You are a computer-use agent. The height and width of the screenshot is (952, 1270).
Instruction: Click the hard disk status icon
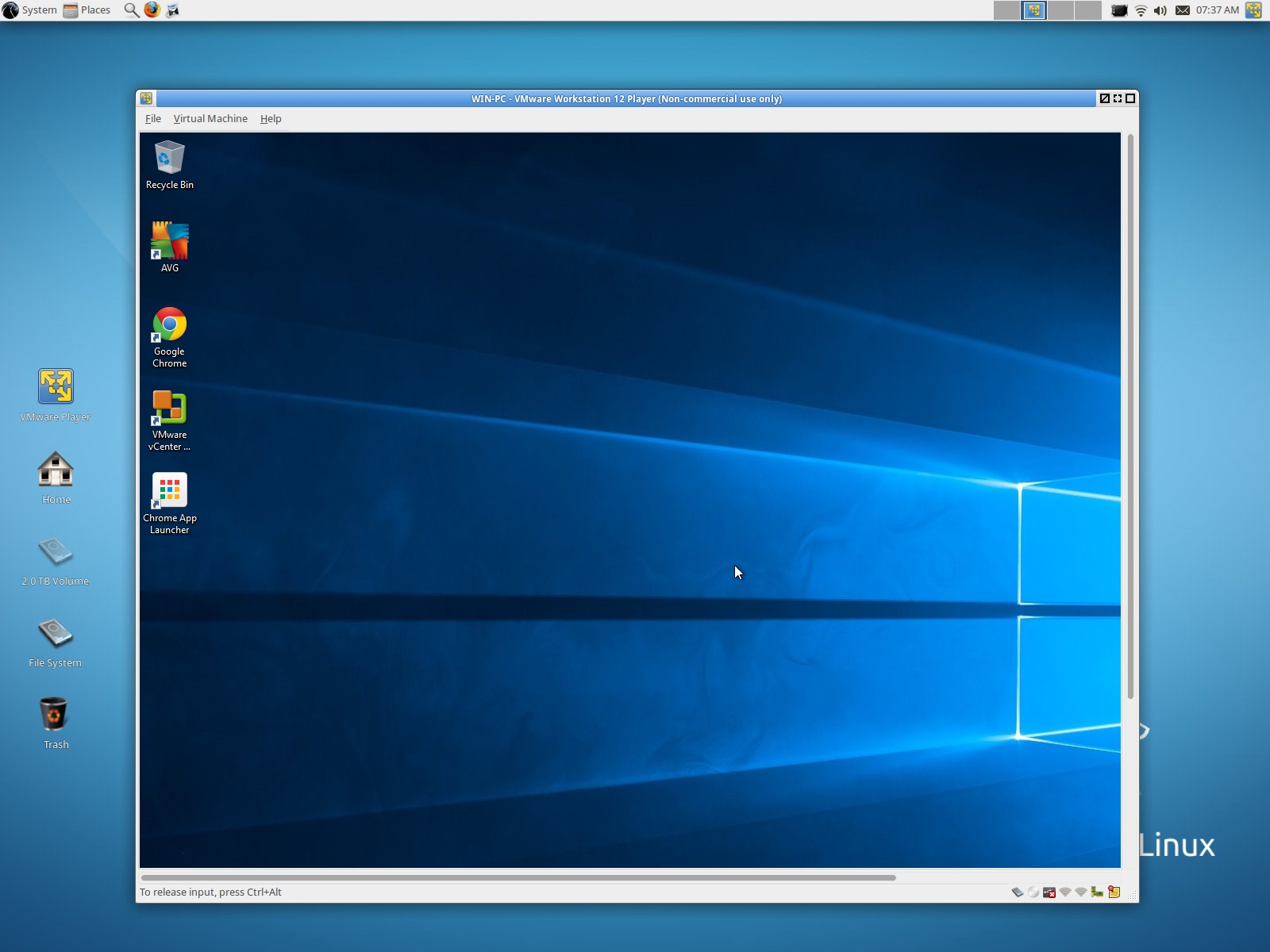1018,892
